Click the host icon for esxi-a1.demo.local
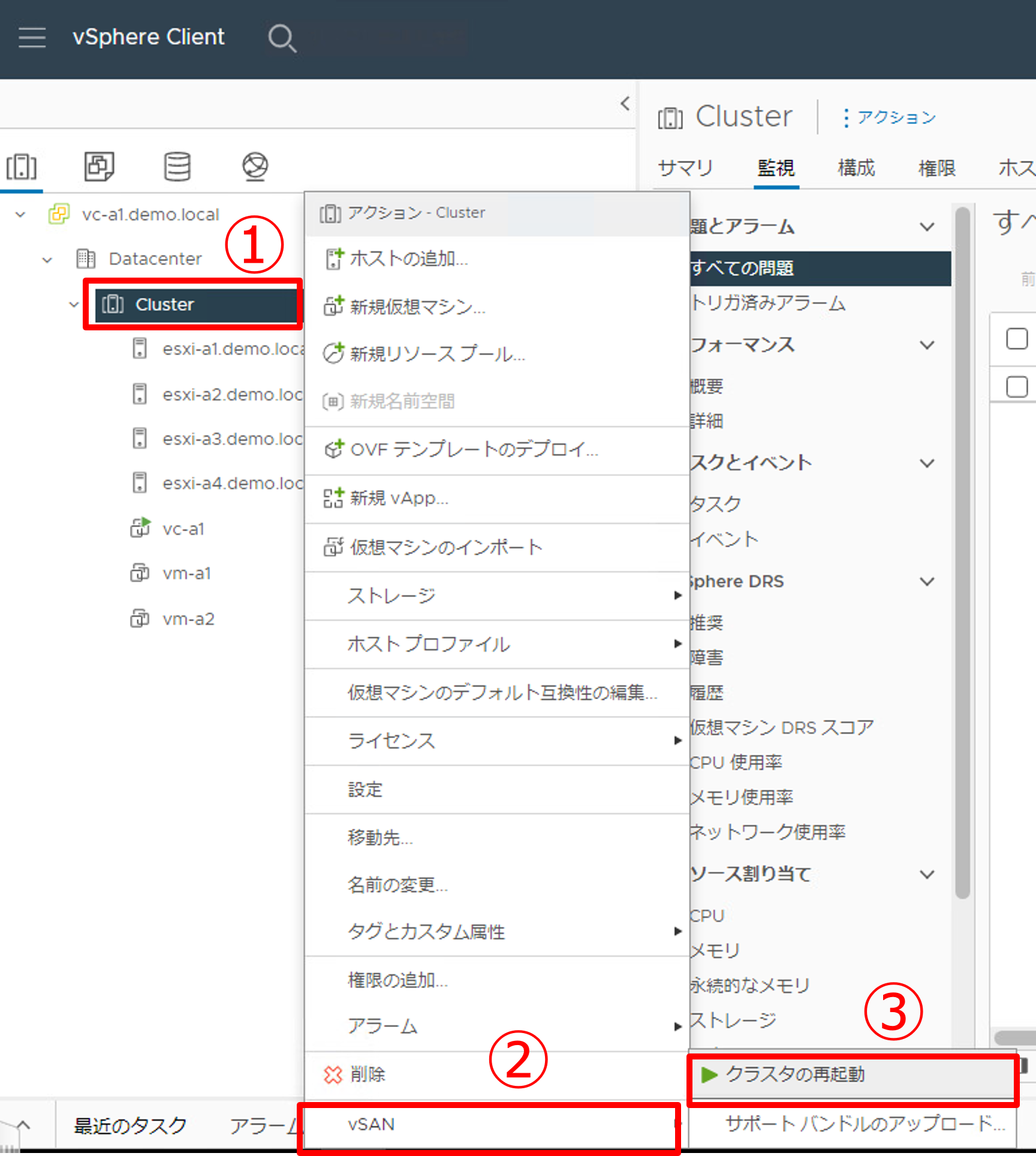The width and height of the screenshot is (1036, 1156). click(140, 348)
